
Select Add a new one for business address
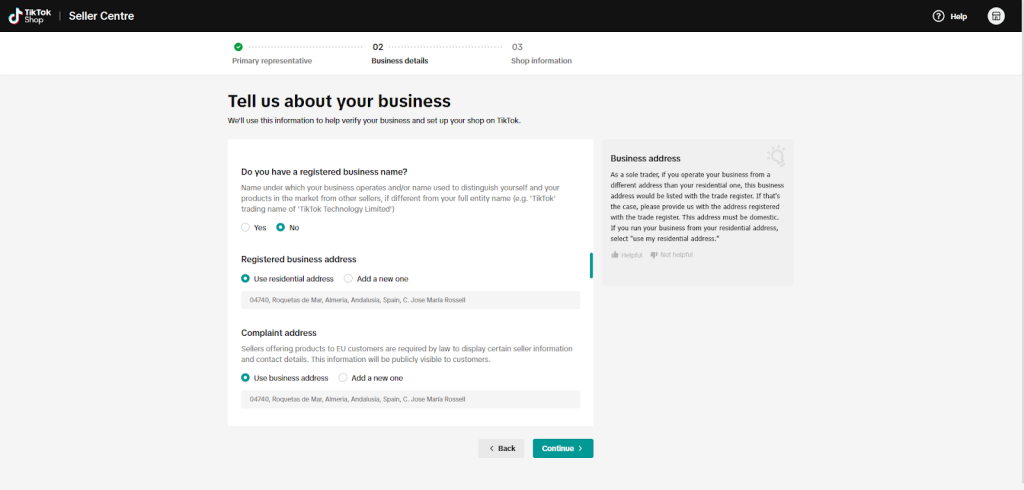[x=348, y=279]
